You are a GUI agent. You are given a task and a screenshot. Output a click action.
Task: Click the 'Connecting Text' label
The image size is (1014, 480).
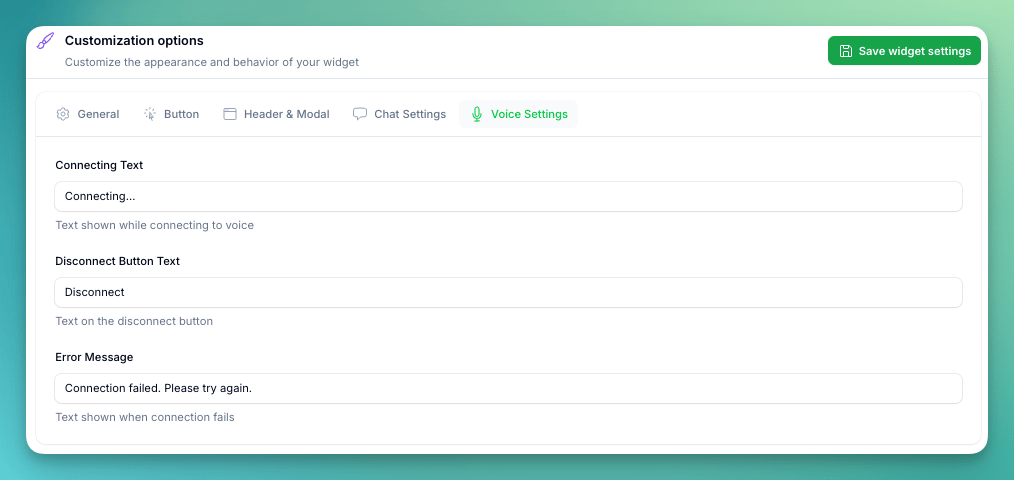click(99, 165)
